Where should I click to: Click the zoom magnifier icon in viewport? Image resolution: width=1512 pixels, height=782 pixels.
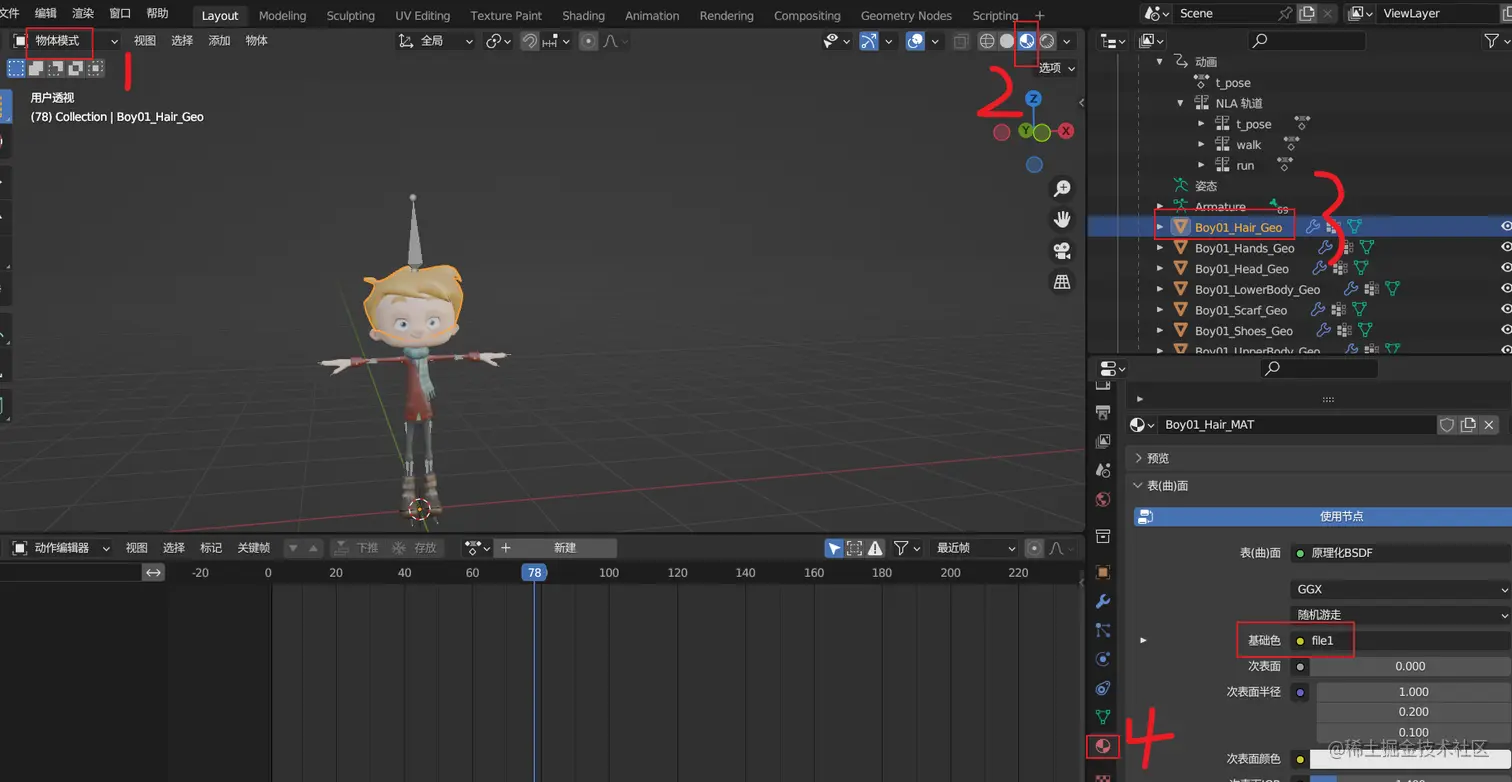tap(1062, 189)
